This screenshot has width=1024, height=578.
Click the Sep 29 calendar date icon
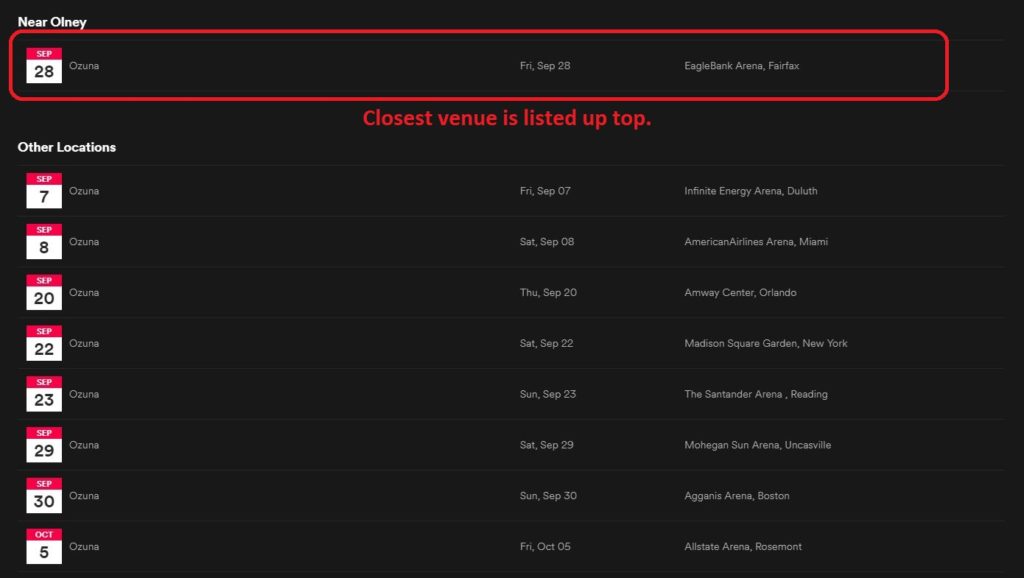[44, 444]
